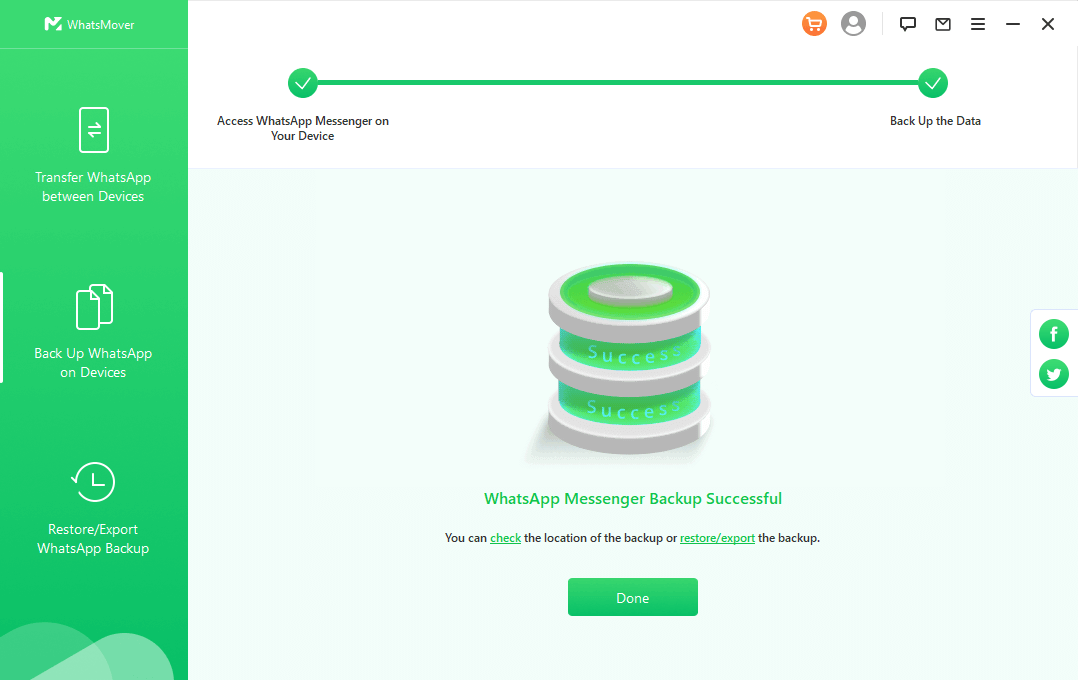Viewport: 1078px width, 680px height.
Task: Open the feedback chat bubble icon
Action: pyautogui.click(x=908, y=24)
